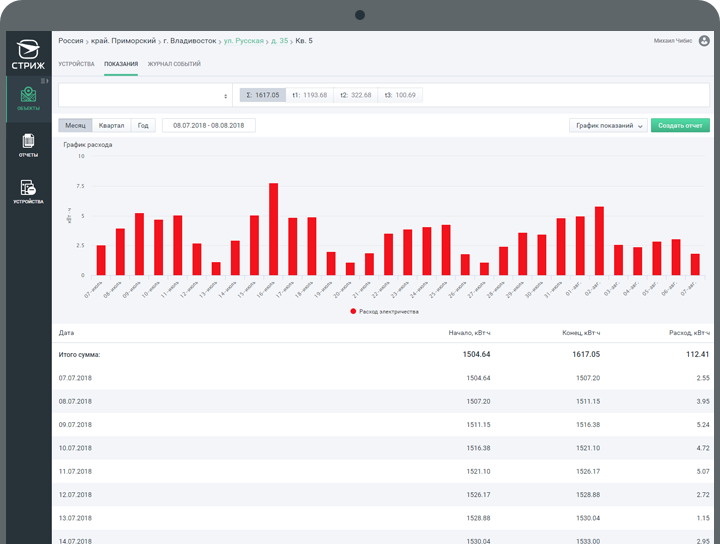Switch to the Журнал событий tab
The image size is (720, 544).
(174, 64)
